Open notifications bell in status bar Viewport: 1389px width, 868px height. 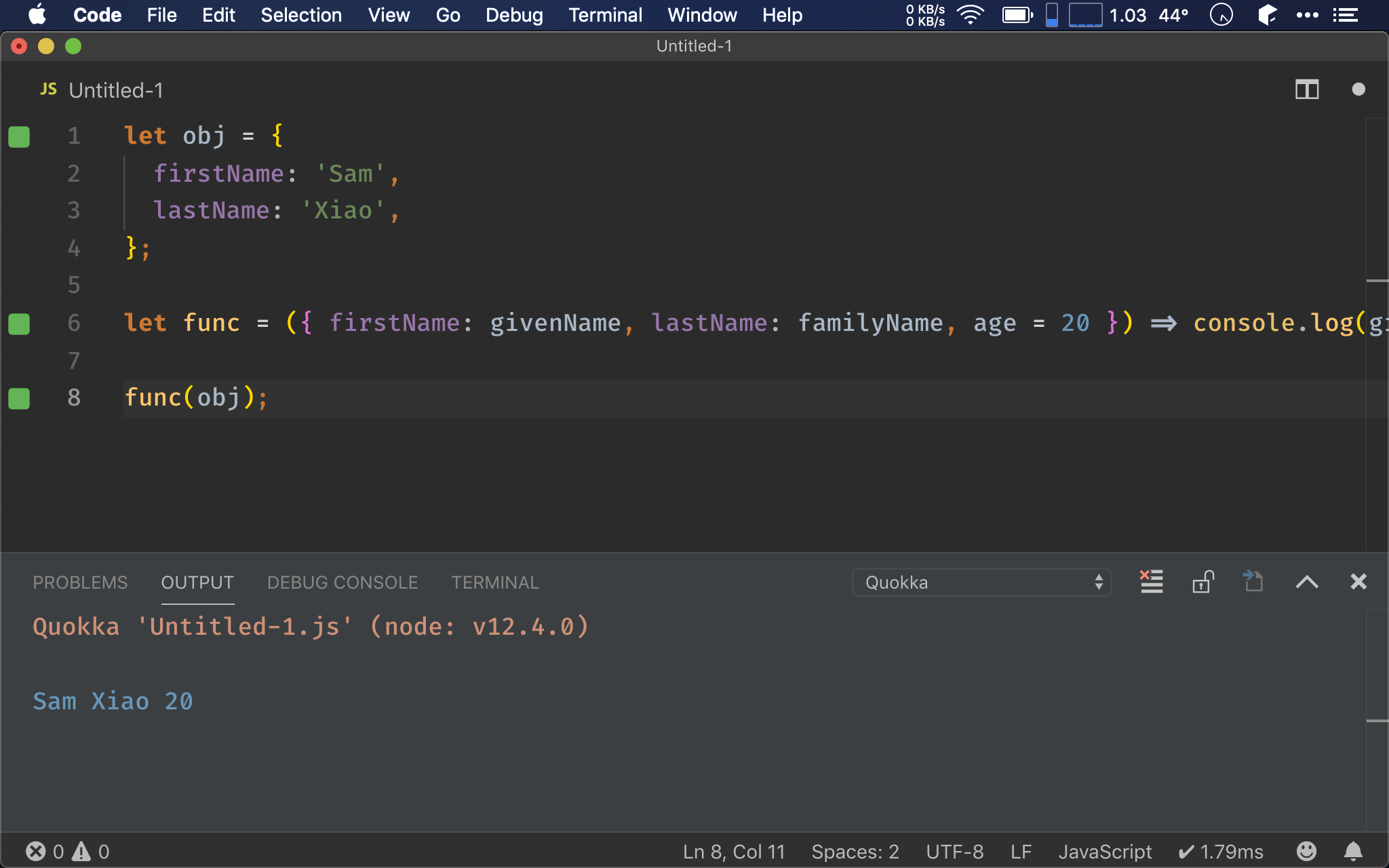[1353, 851]
